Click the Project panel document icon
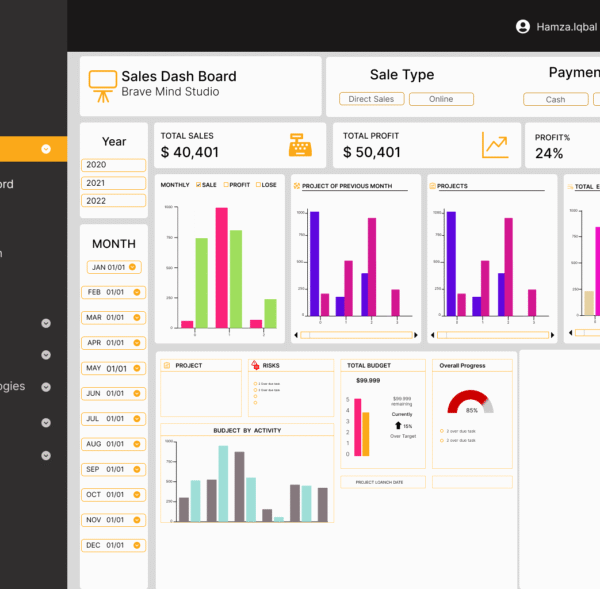The image size is (600, 589). pos(167,366)
